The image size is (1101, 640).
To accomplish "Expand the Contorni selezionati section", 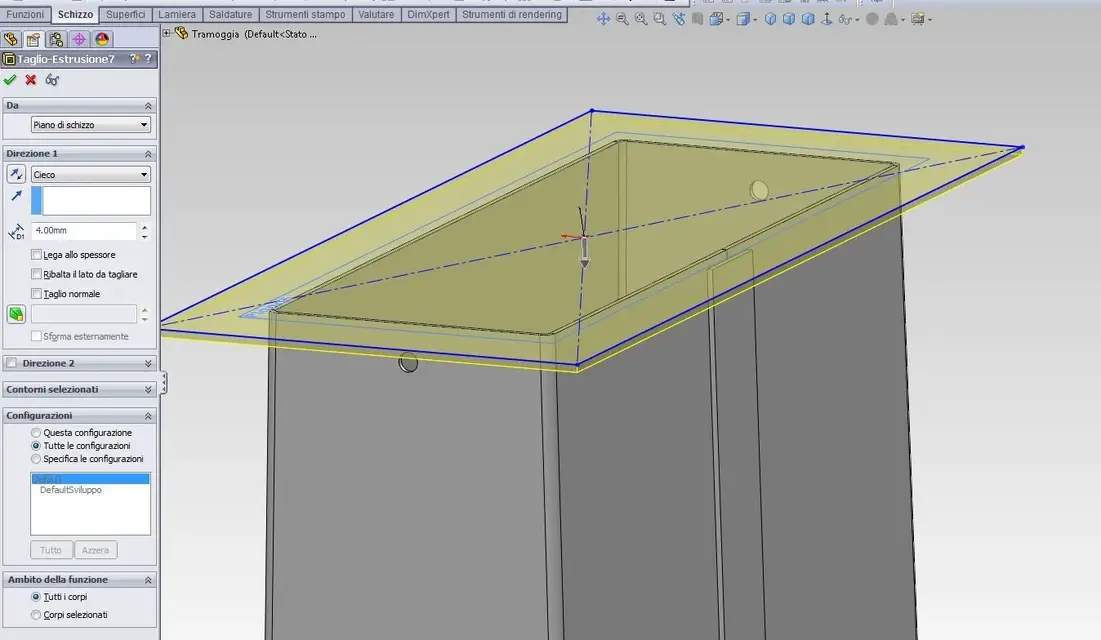I will coord(148,389).
